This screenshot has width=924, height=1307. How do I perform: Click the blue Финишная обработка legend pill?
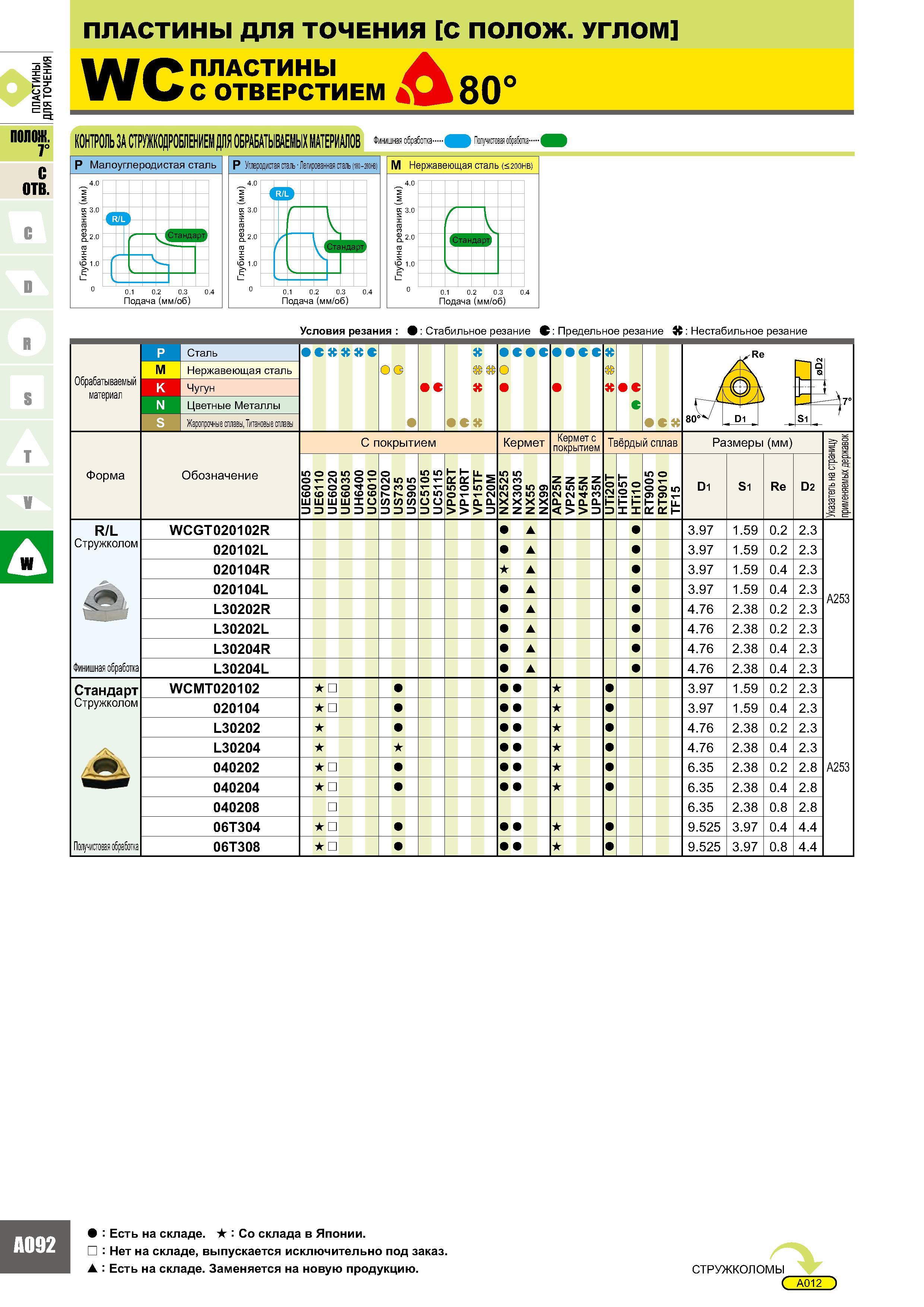click(x=457, y=140)
